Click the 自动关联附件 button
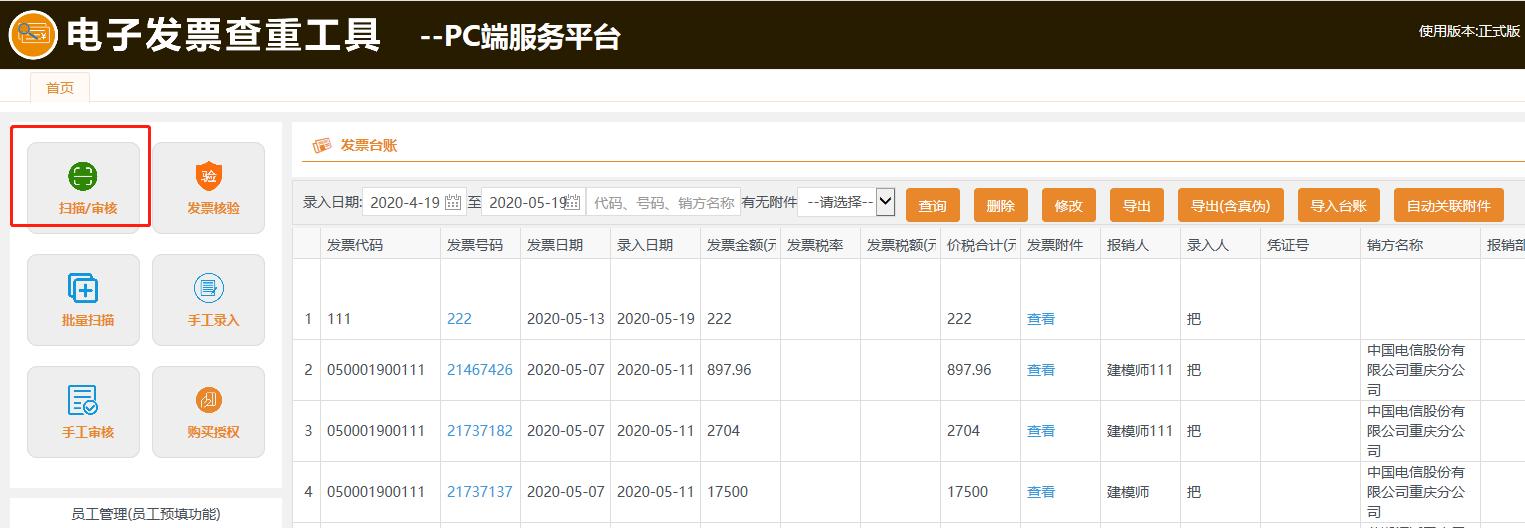 [x=1448, y=205]
